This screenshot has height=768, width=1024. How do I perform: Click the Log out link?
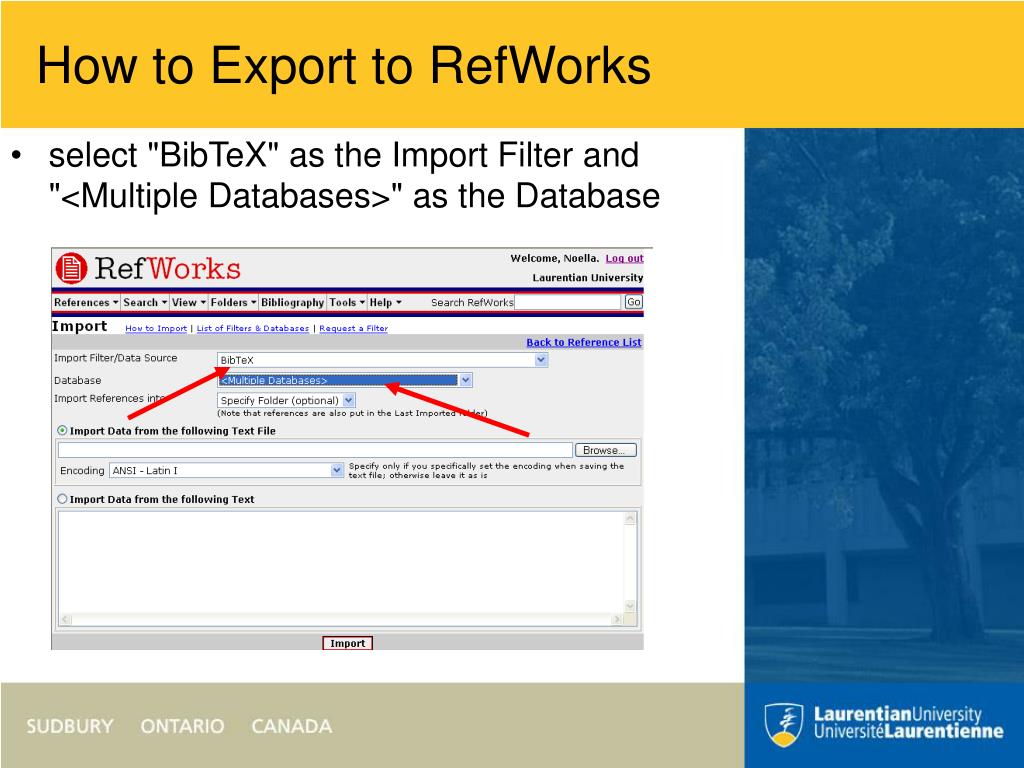624,259
